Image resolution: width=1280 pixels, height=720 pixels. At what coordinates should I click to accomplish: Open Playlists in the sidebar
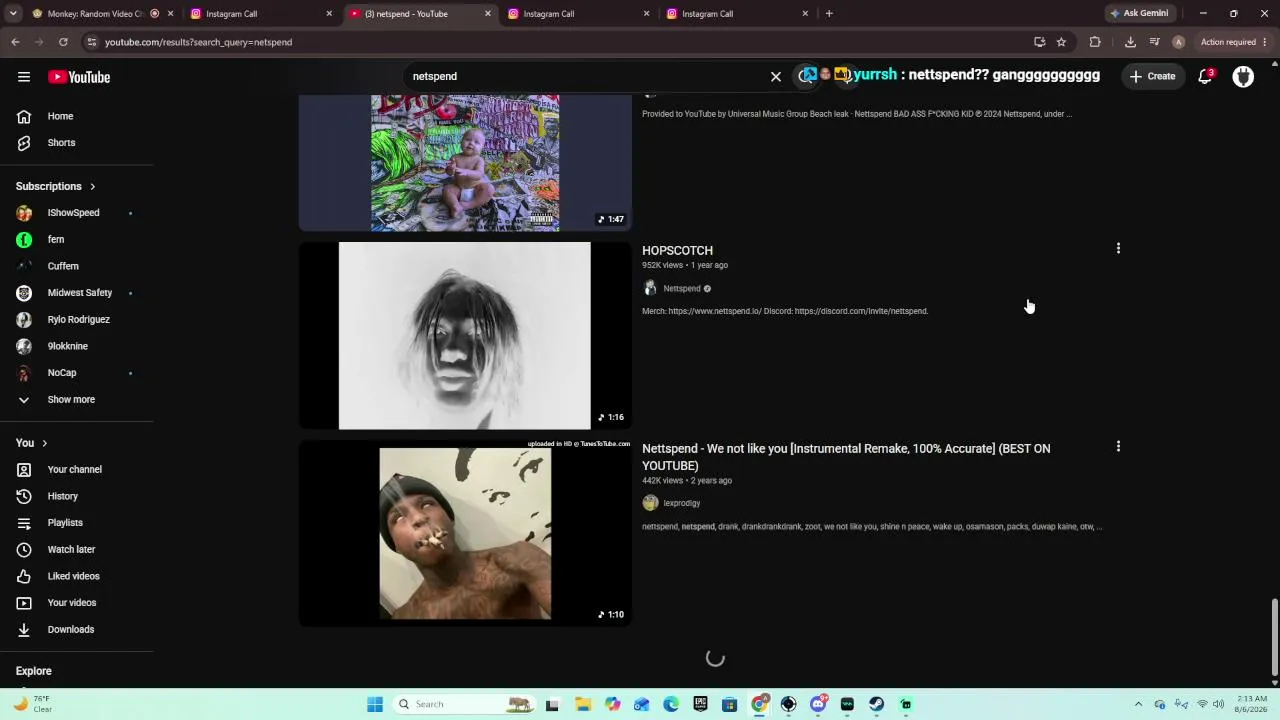click(x=65, y=523)
